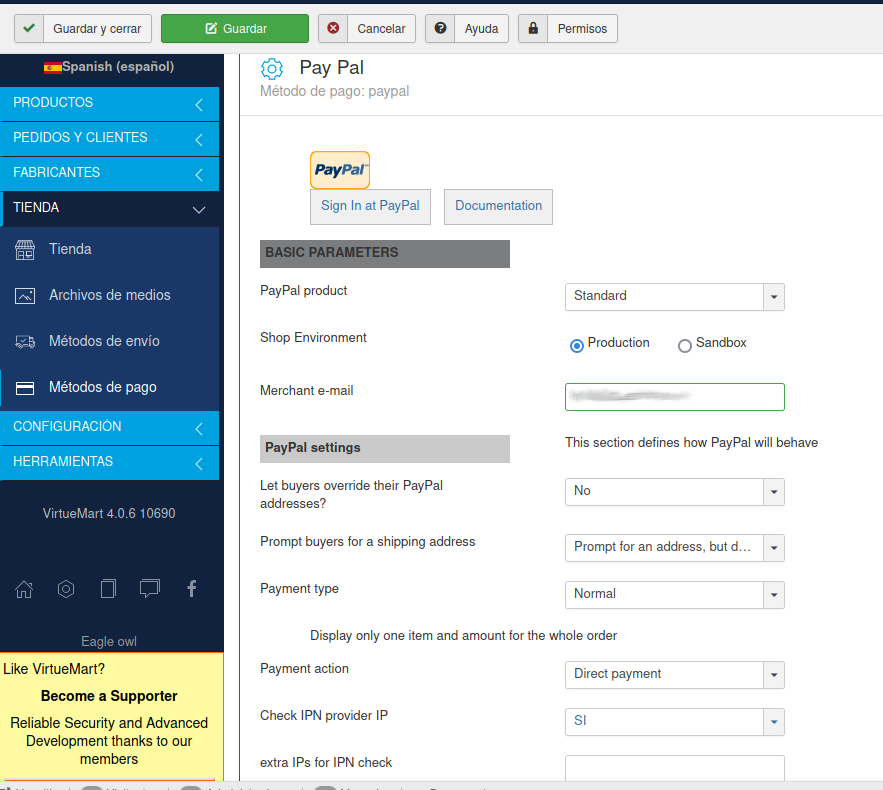The image size is (883, 790).
Task: Click the Ayuda button
Action: (467, 28)
